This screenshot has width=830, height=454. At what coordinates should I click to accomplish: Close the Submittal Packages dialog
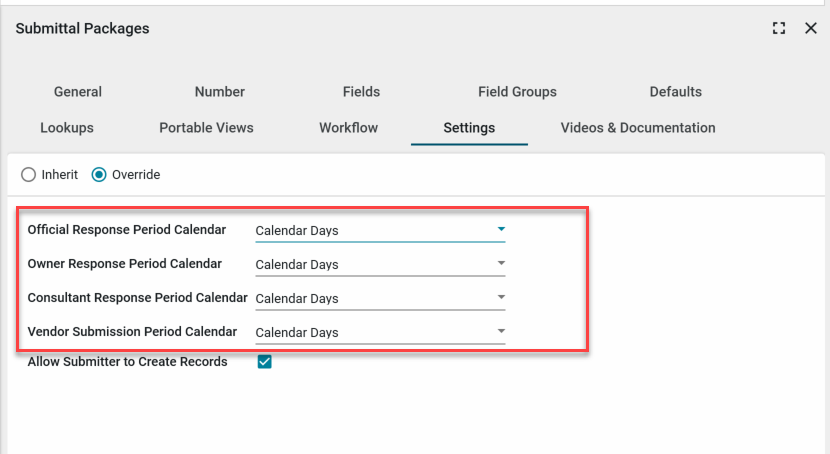point(811,29)
